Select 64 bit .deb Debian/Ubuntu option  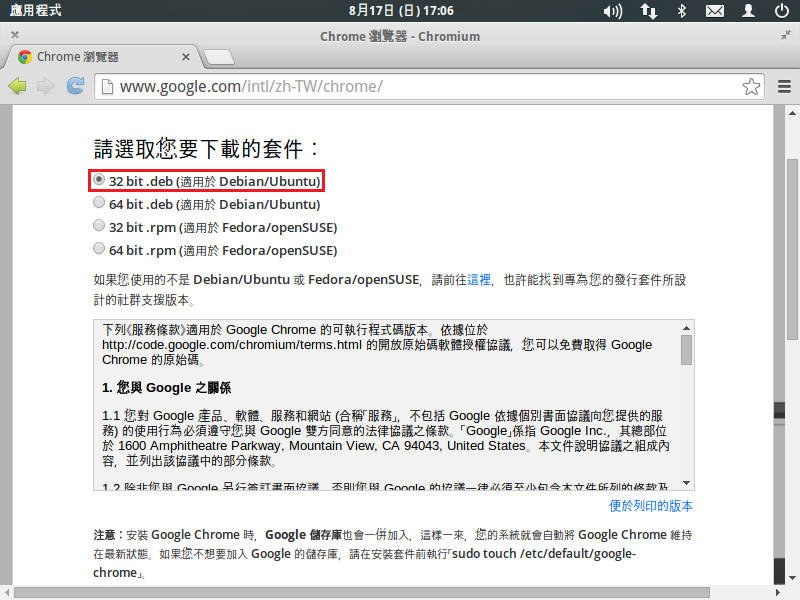point(99,203)
